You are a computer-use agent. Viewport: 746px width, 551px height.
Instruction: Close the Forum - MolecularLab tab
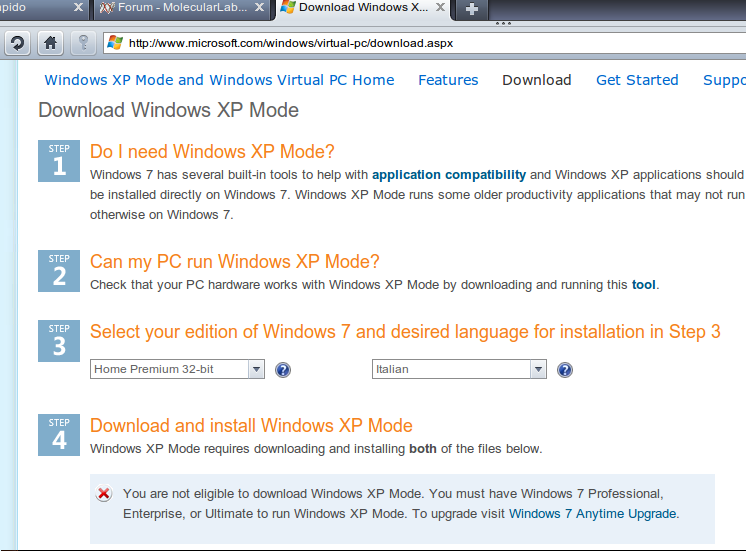click(x=259, y=7)
